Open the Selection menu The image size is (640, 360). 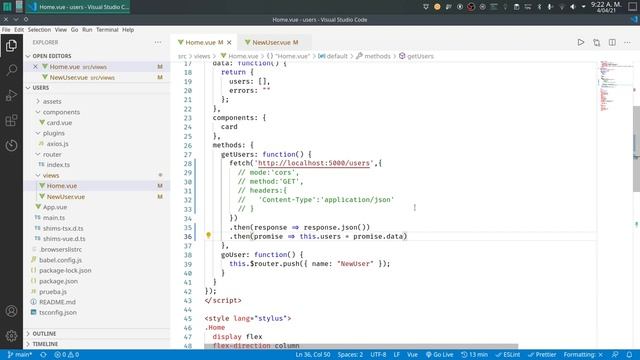(39, 30)
